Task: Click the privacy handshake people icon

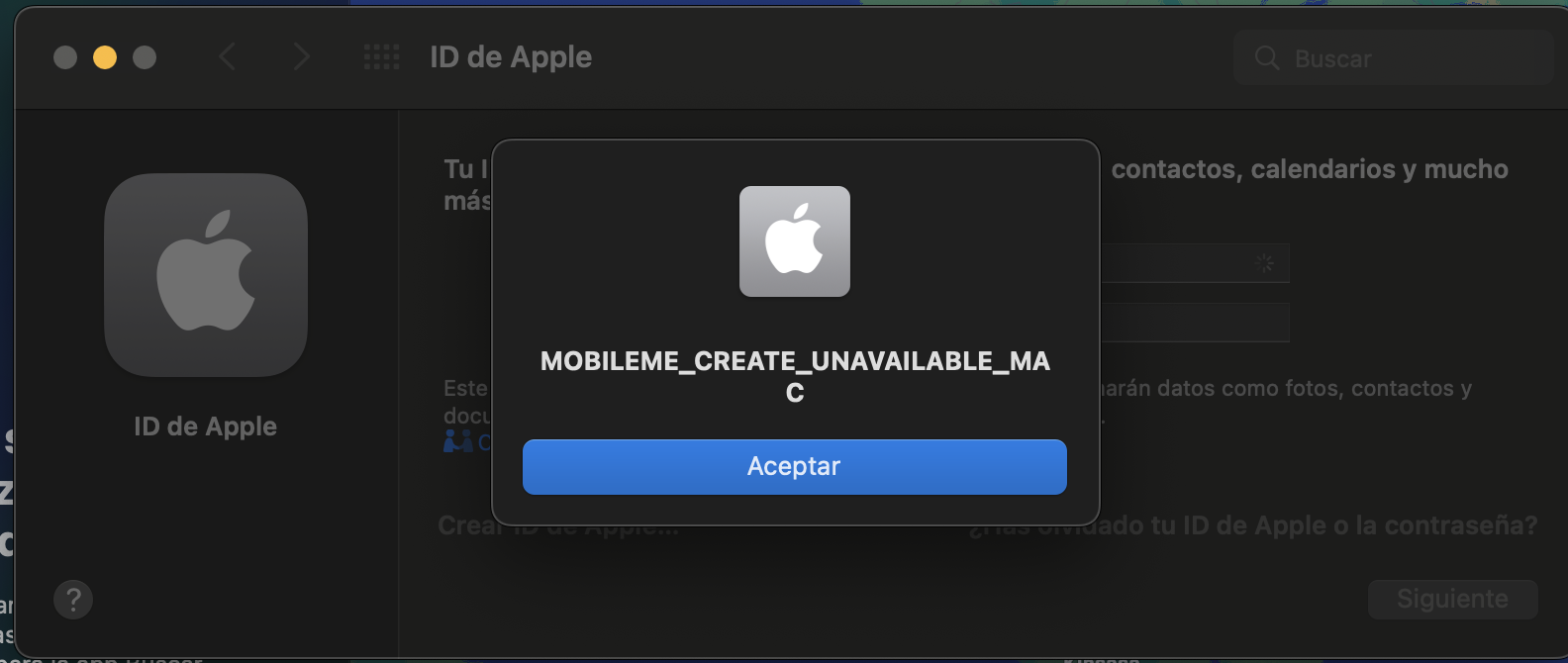Action: (457, 441)
